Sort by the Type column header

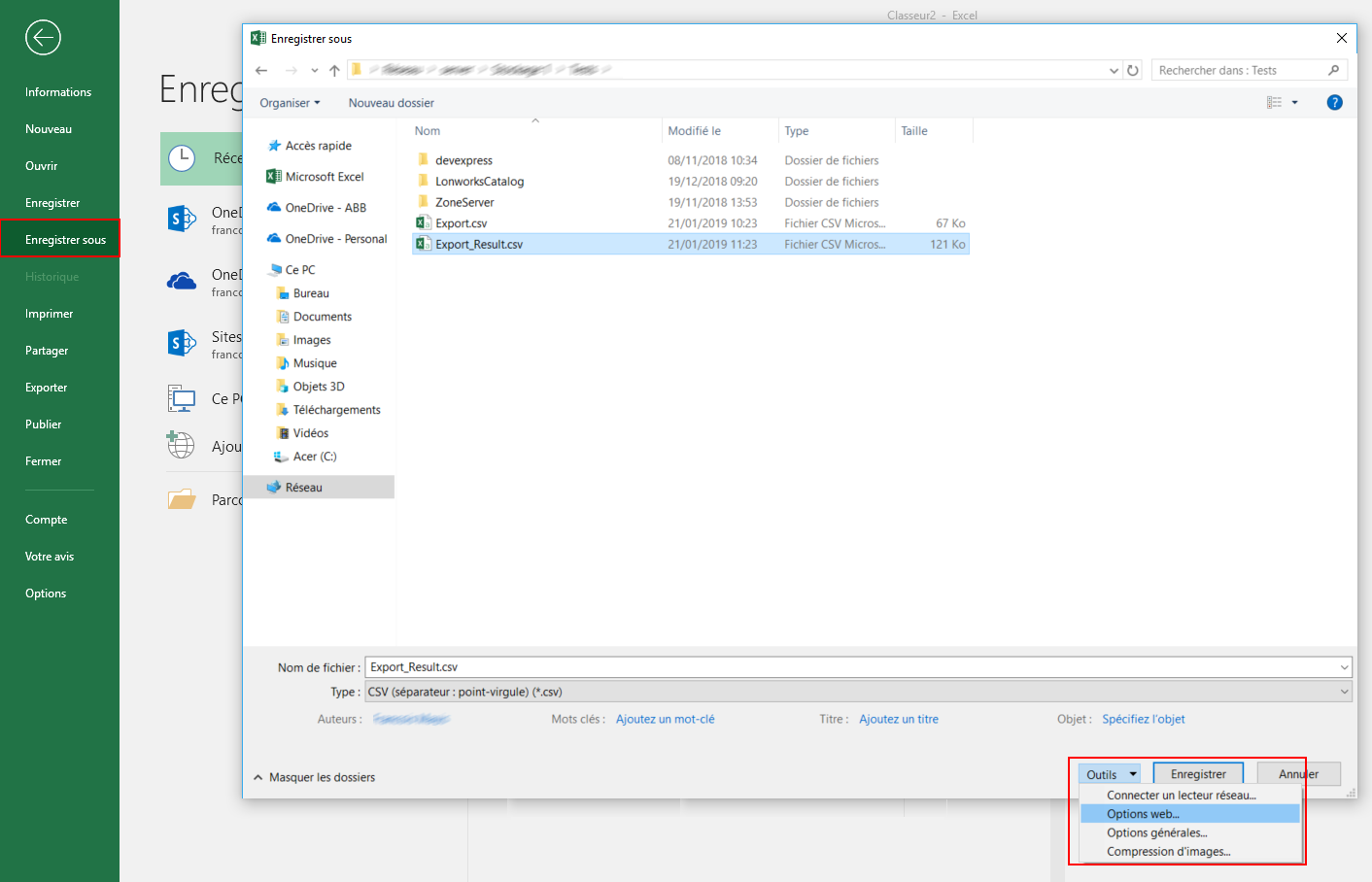pos(797,131)
